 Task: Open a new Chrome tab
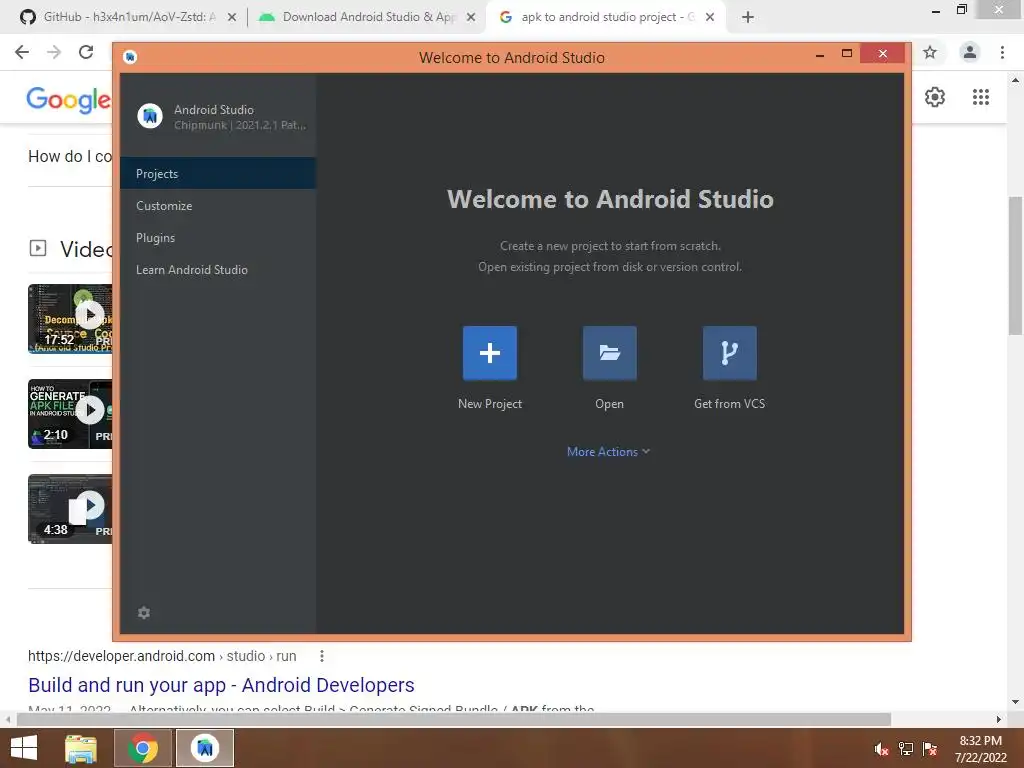point(748,18)
